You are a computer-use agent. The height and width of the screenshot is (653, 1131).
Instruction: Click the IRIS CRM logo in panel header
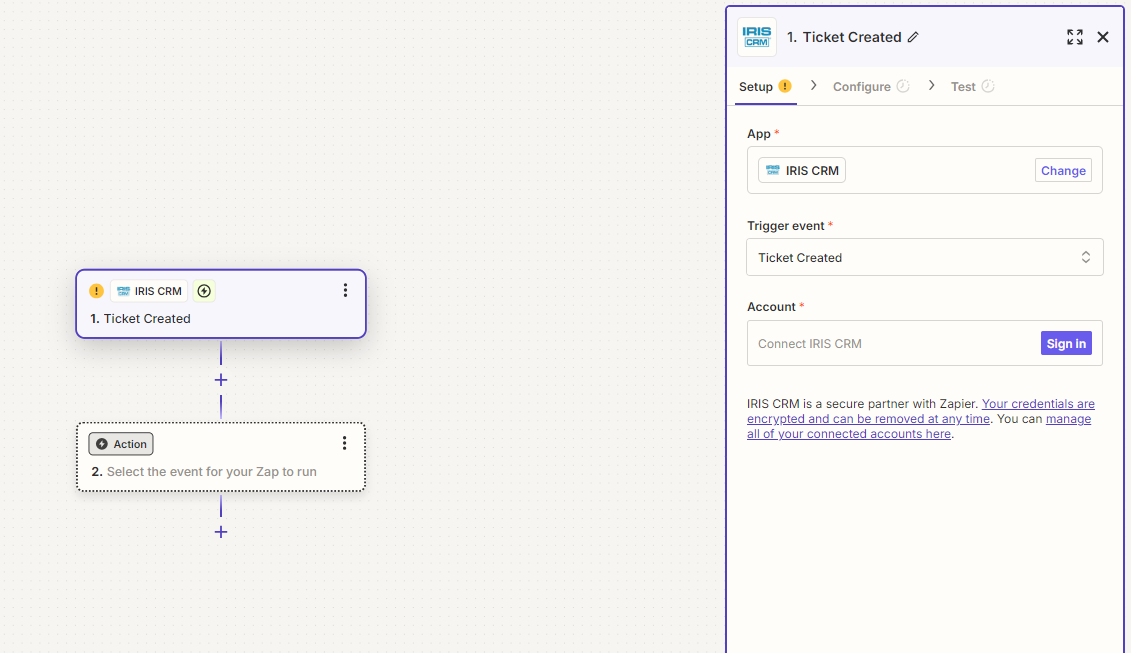[x=757, y=37]
